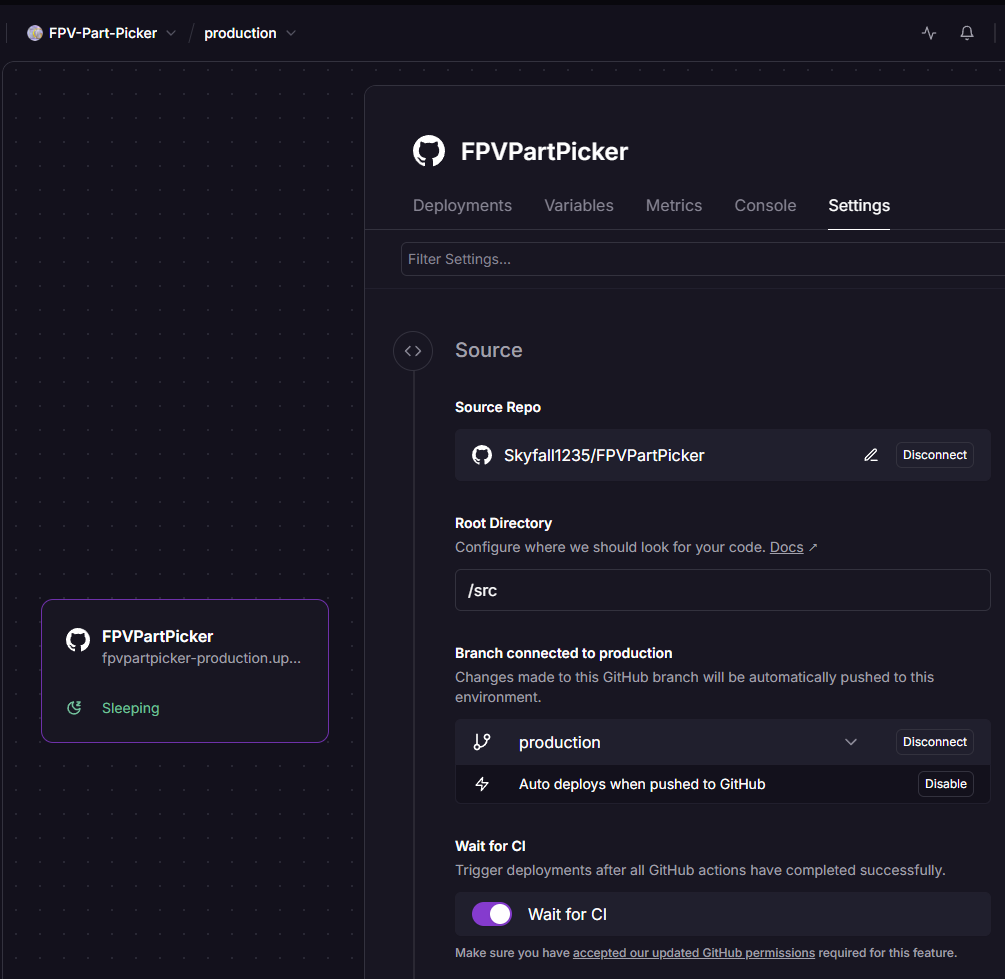The height and width of the screenshot is (979, 1005).
Task: Click the lightning bolt auto deploy icon
Action: click(482, 784)
